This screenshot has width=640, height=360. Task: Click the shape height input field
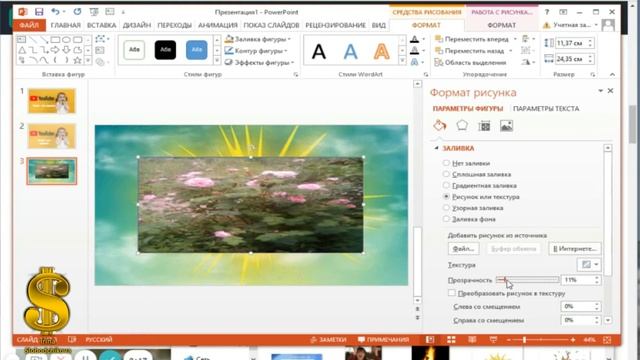(x=571, y=43)
